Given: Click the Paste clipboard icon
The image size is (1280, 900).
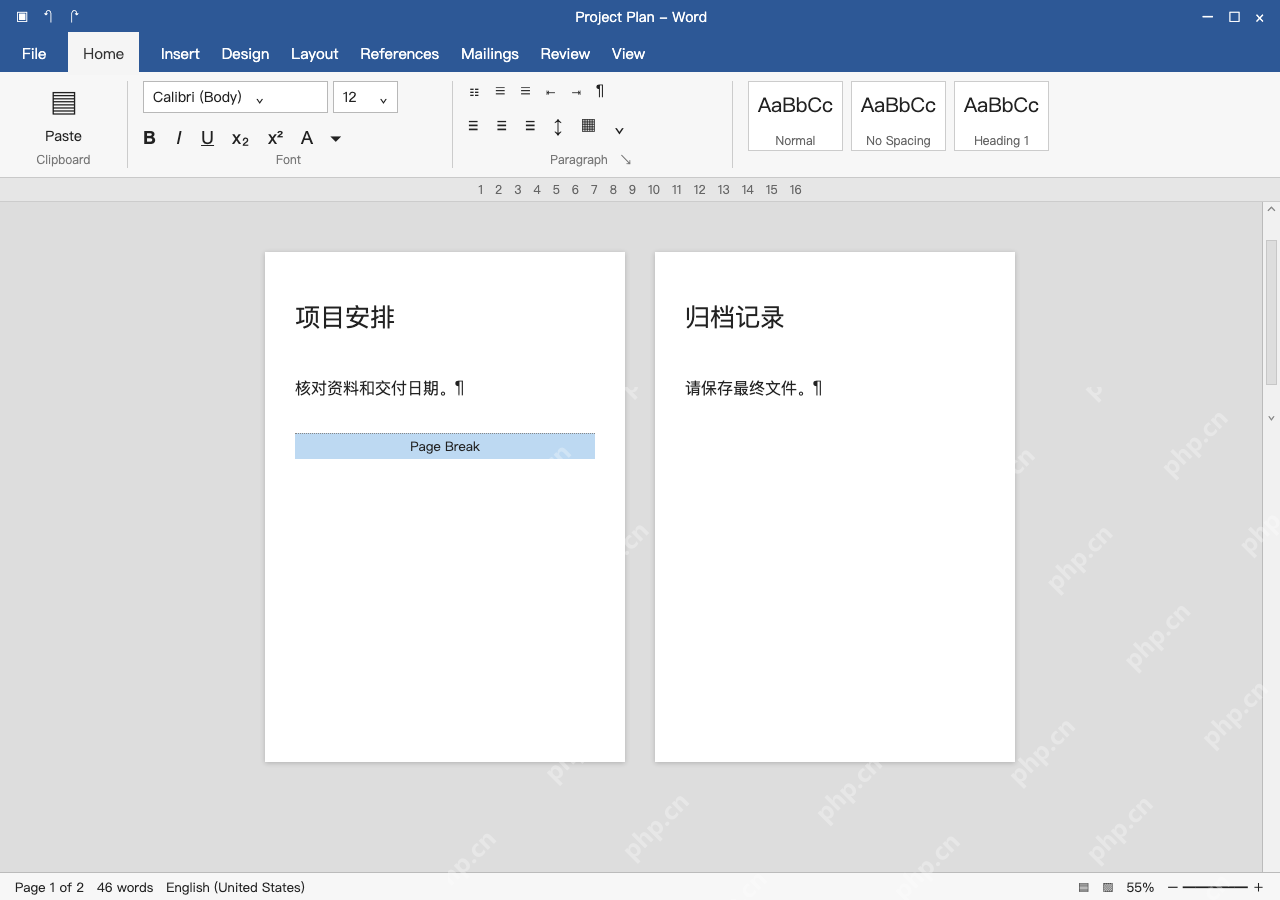Looking at the screenshot, I should click(x=63, y=103).
